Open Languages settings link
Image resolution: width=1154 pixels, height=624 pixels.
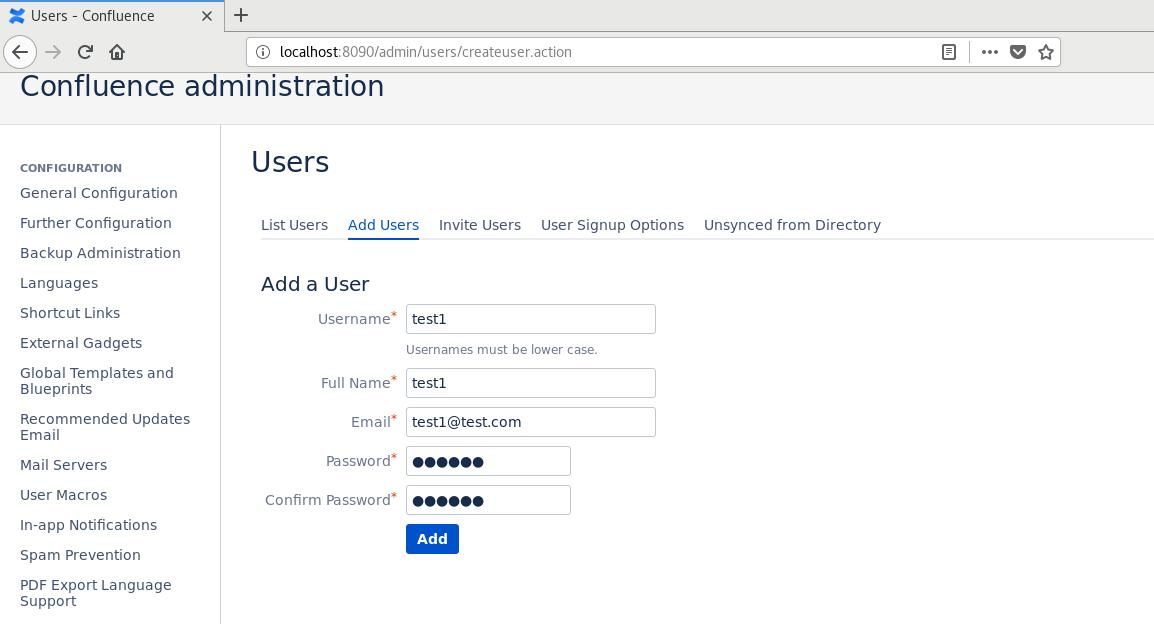(x=59, y=283)
